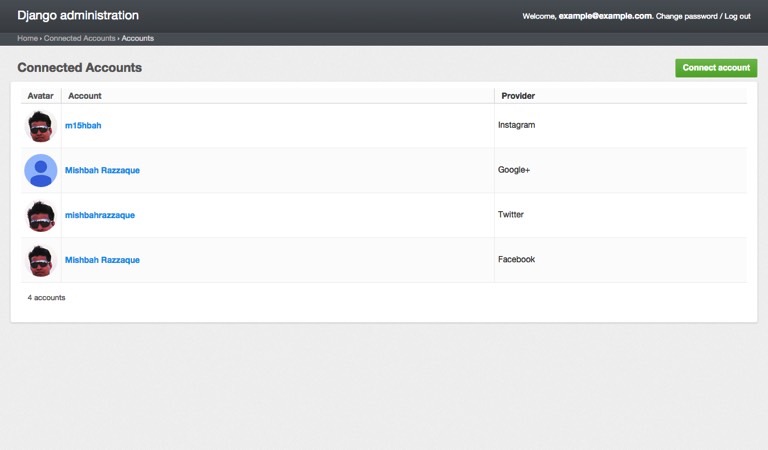Click the avatar for mishbahrazzaque Twitter account

40,215
